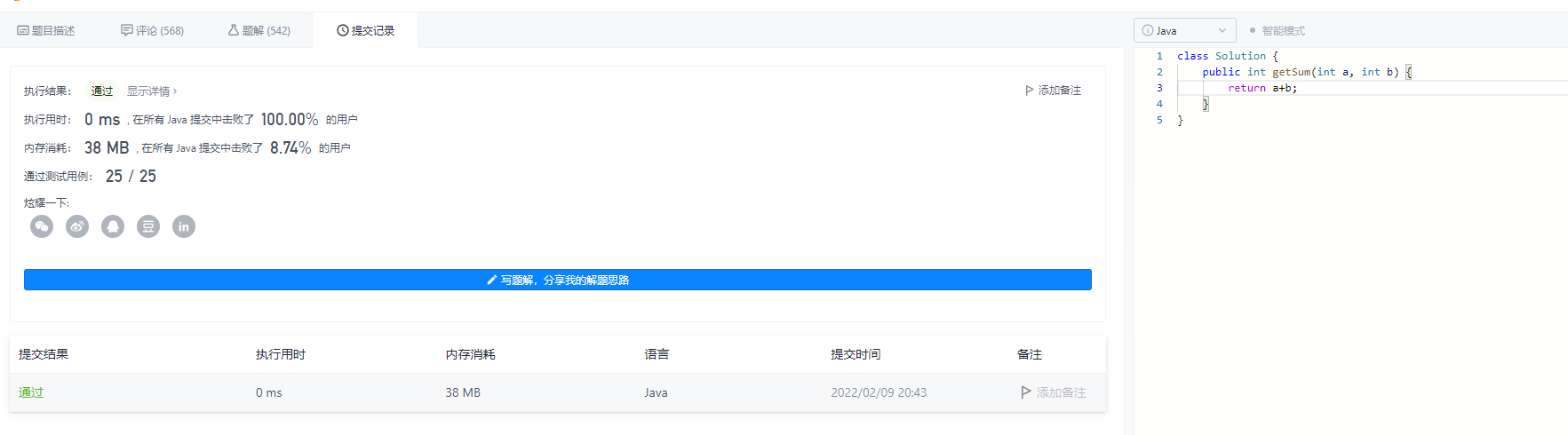Image resolution: width=1568 pixels, height=435 pixels.
Task: Click the flask icon on 题解 tab
Action: click(x=234, y=30)
